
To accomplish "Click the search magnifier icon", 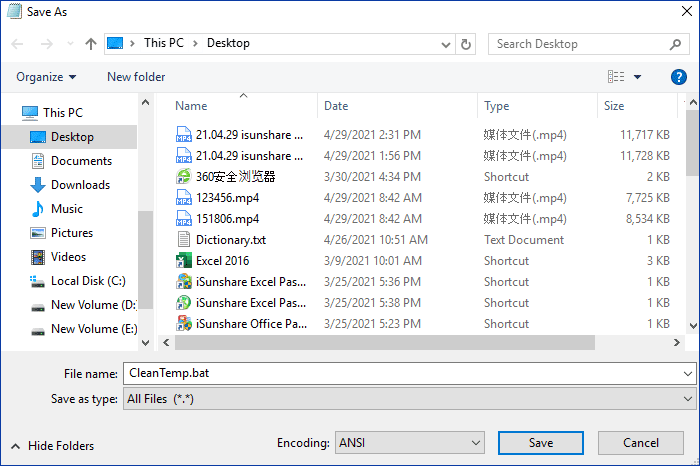I will coord(675,44).
